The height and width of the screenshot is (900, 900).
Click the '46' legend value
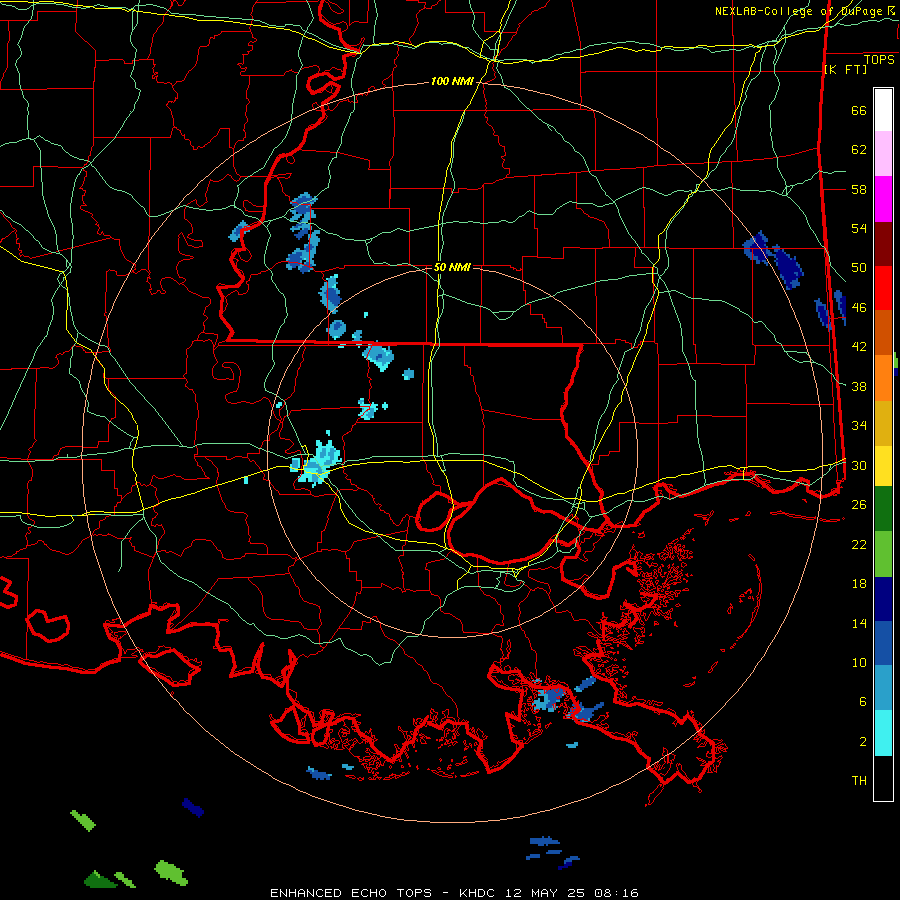coord(859,308)
